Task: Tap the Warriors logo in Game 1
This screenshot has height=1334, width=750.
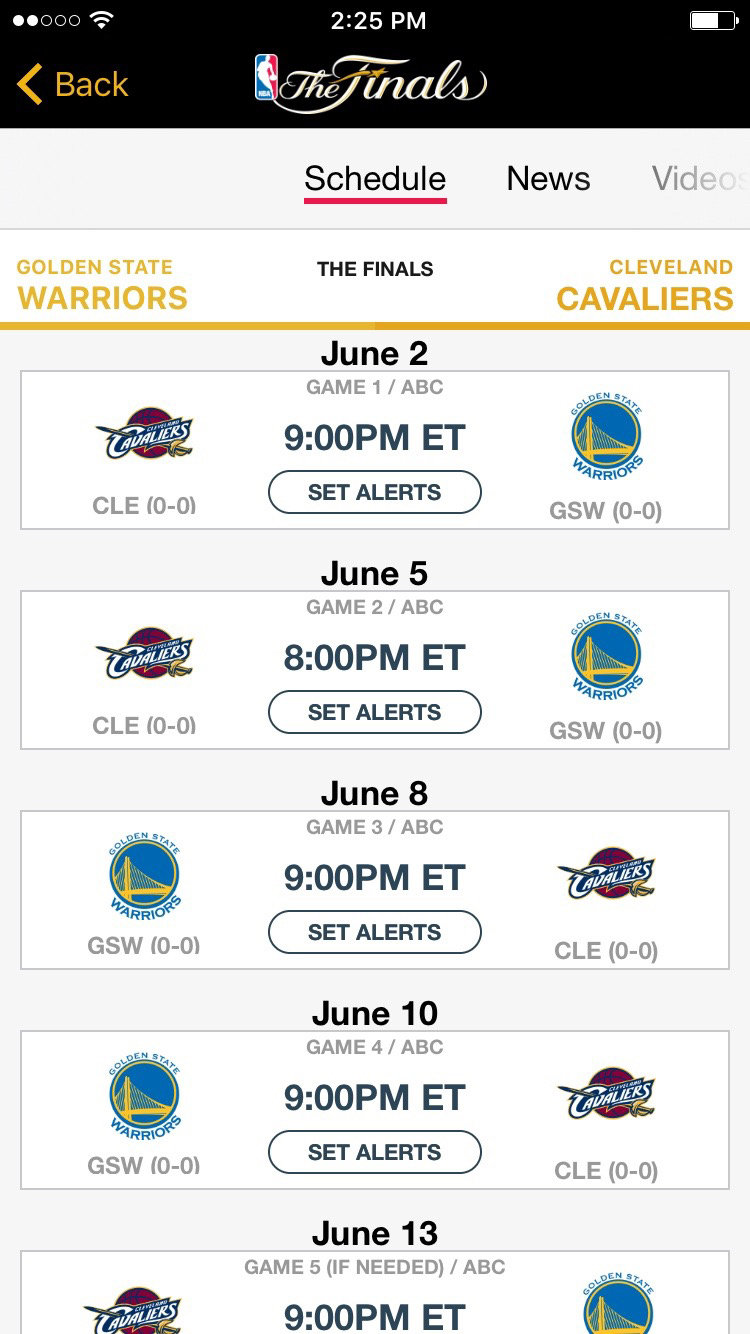Action: [x=607, y=437]
